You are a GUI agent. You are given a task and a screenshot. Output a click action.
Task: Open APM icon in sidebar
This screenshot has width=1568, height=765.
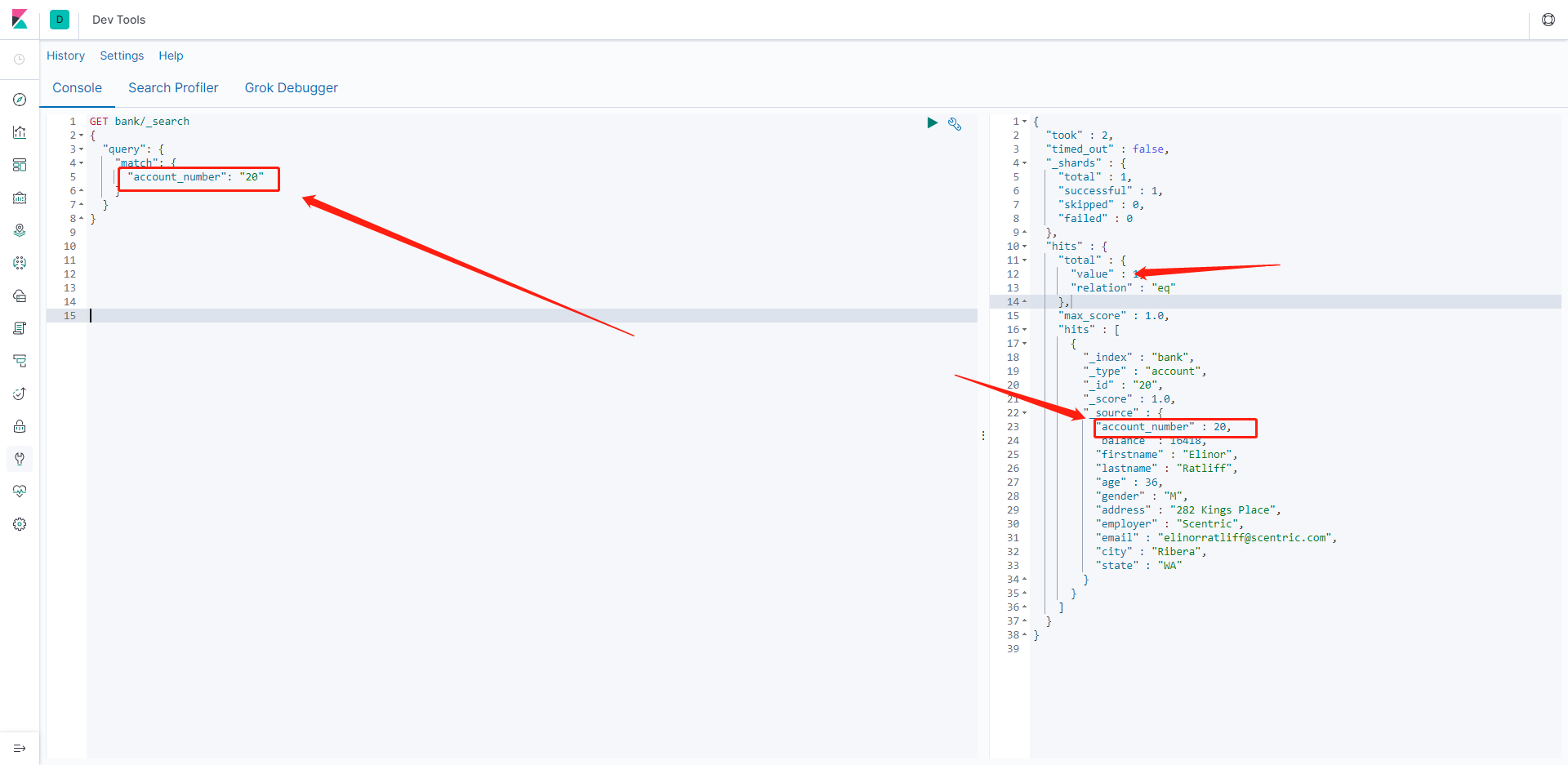tap(20, 361)
